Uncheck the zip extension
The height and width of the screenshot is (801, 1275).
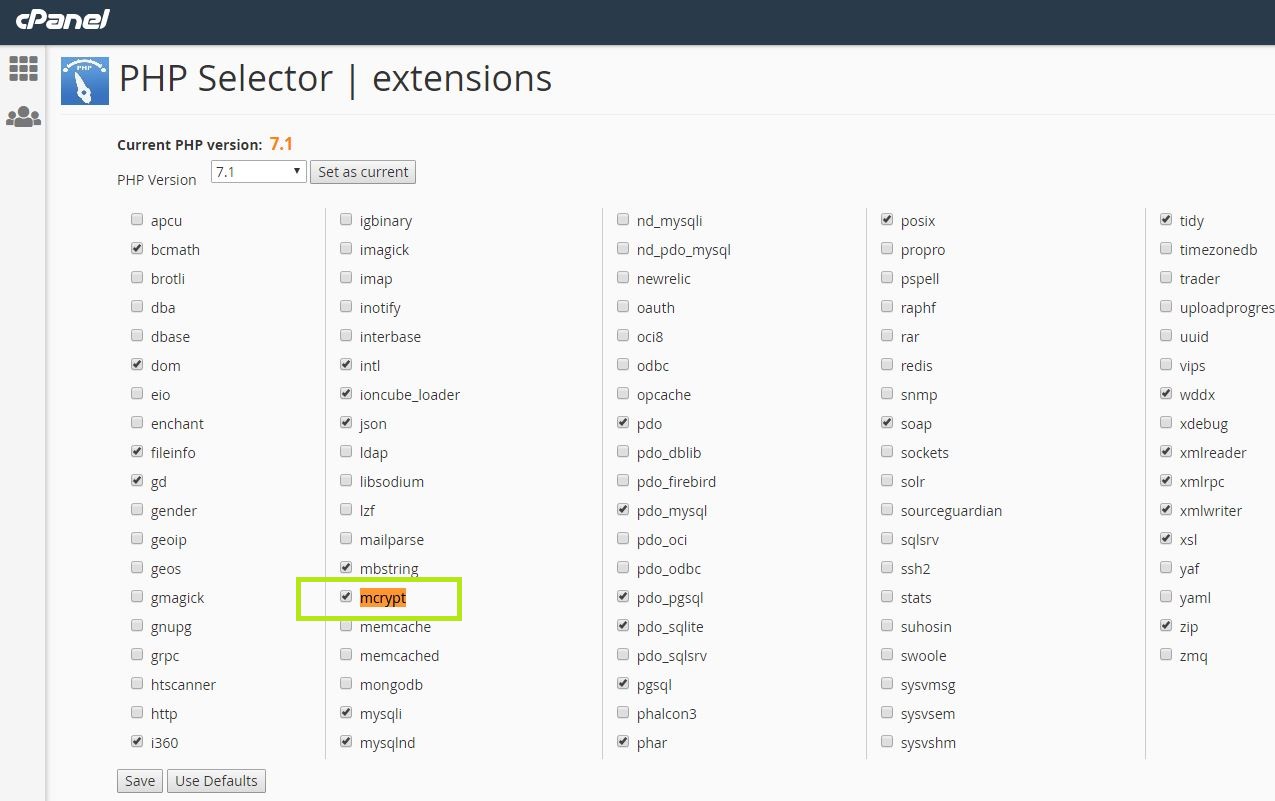coord(1166,626)
